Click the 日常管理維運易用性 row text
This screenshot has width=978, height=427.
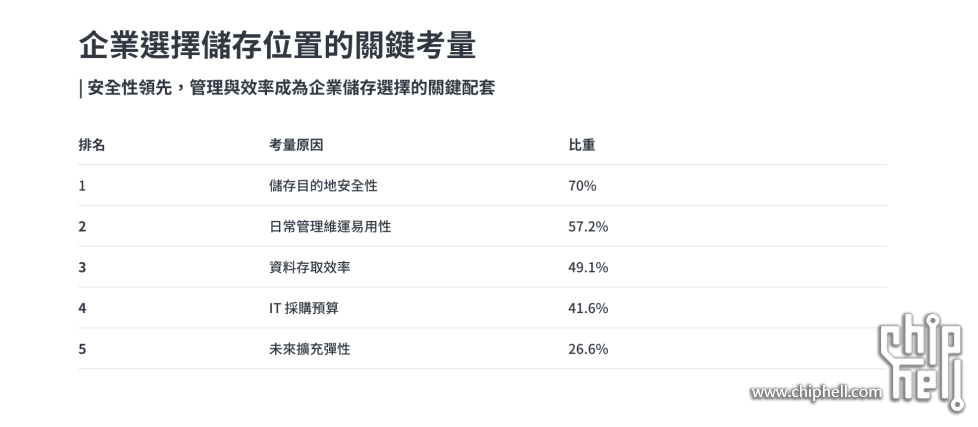330,226
